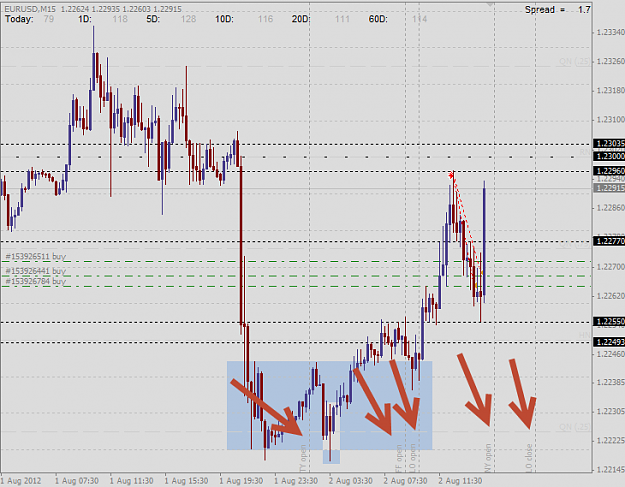The height and width of the screenshot is (487, 625).
Task: Click the '1D:' range label
Action: (85, 19)
